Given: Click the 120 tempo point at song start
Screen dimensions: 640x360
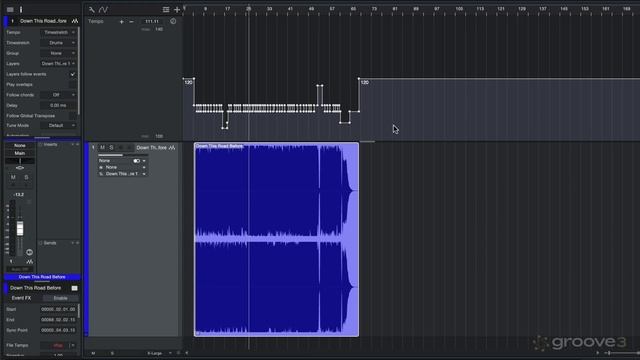Looking at the screenshot, I should click(x=183, y=78).
